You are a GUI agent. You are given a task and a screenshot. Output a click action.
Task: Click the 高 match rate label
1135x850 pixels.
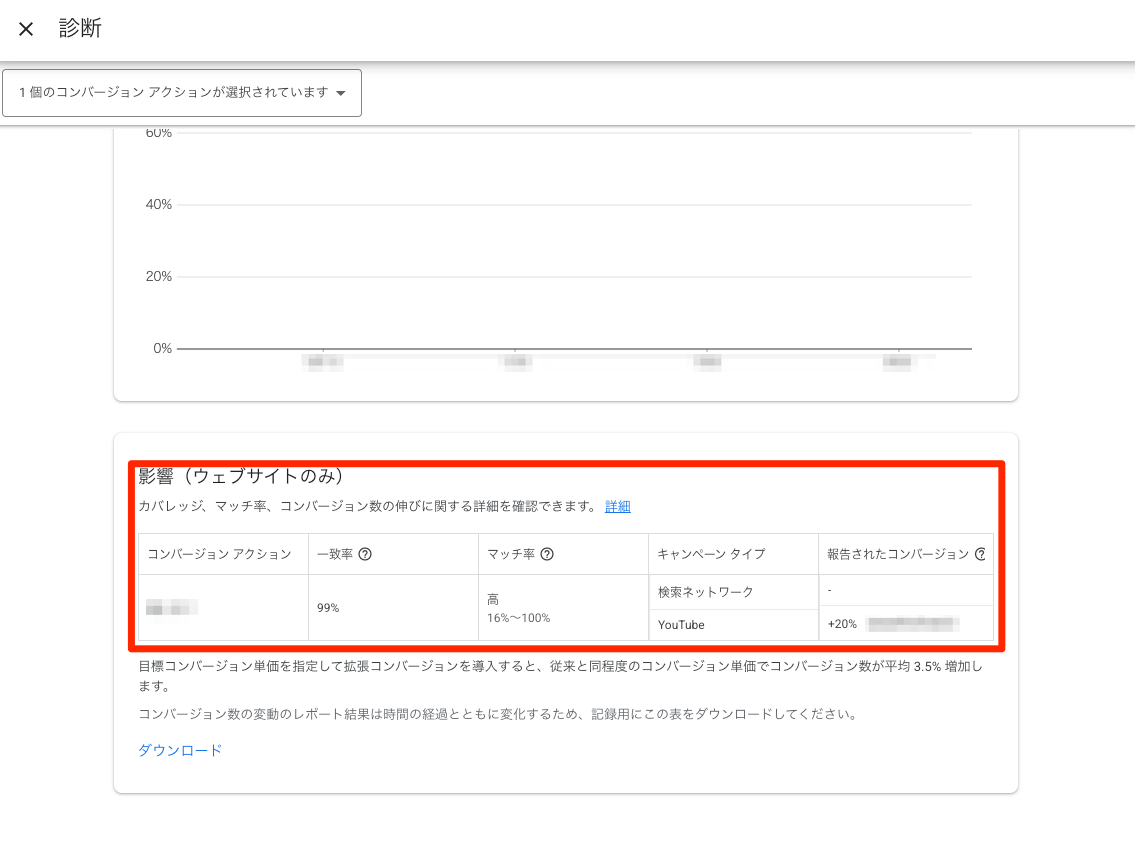click(x=493, y=599)
